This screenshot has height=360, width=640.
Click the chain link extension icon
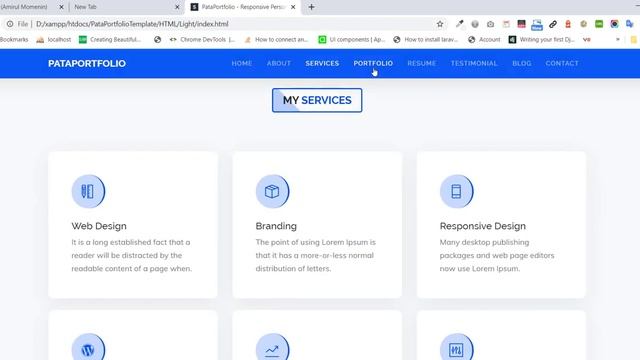(x=553, y=24)
